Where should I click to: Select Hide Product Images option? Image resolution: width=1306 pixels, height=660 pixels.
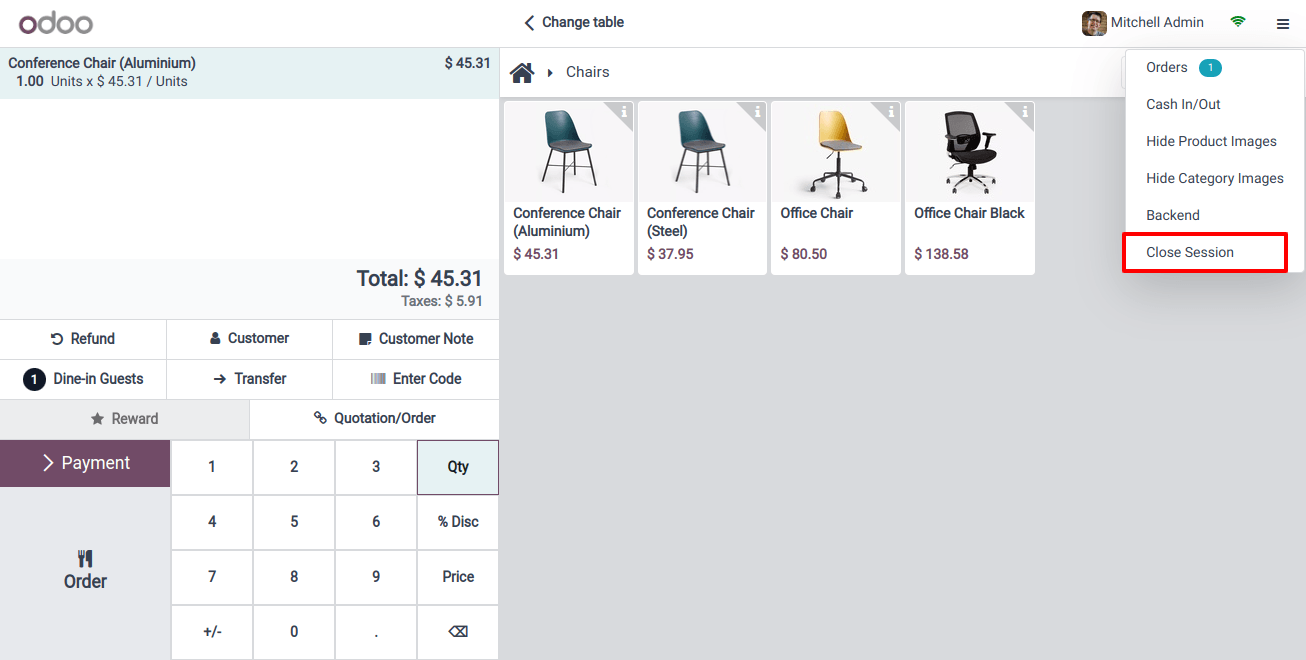click(1211, 141)
